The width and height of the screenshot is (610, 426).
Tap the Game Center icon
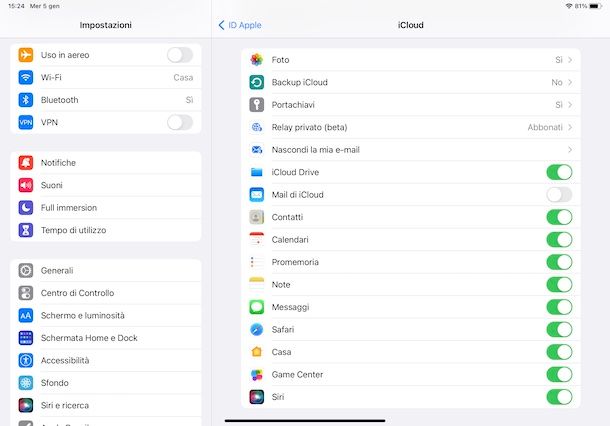point(256,375)
